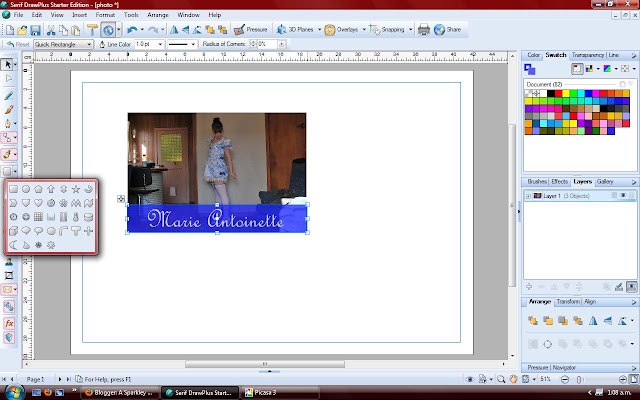Select the rectangle QuickShape in flyout
Image resolution: width=640 pixels, height=400 pixels.
(13, 189)
